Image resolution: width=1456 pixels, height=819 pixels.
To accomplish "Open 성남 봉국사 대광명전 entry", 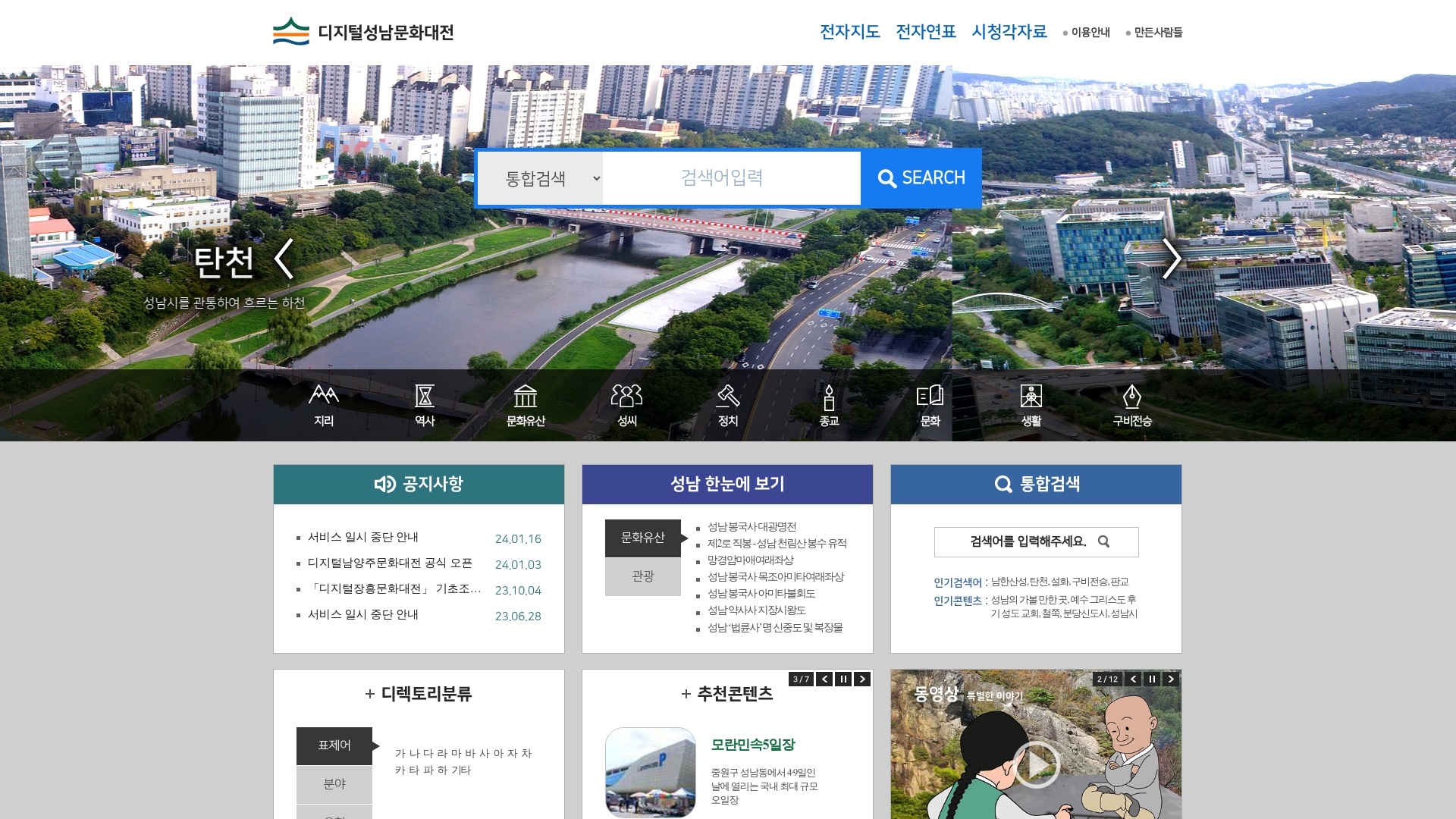I will pos(752,527).
